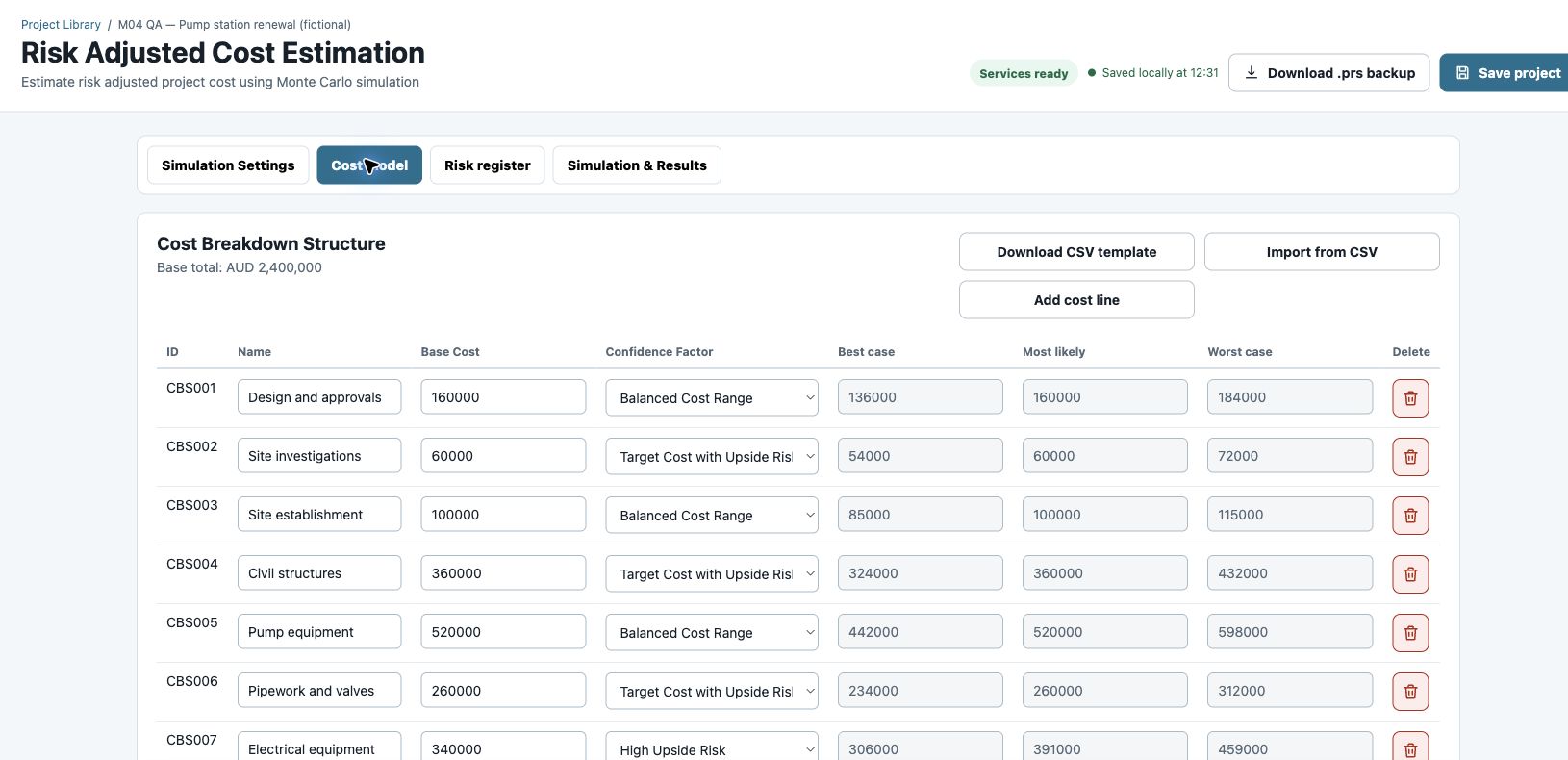The image size is (1568, 760).
Task: Click the Civil structures name field
Action: point(319,573)
